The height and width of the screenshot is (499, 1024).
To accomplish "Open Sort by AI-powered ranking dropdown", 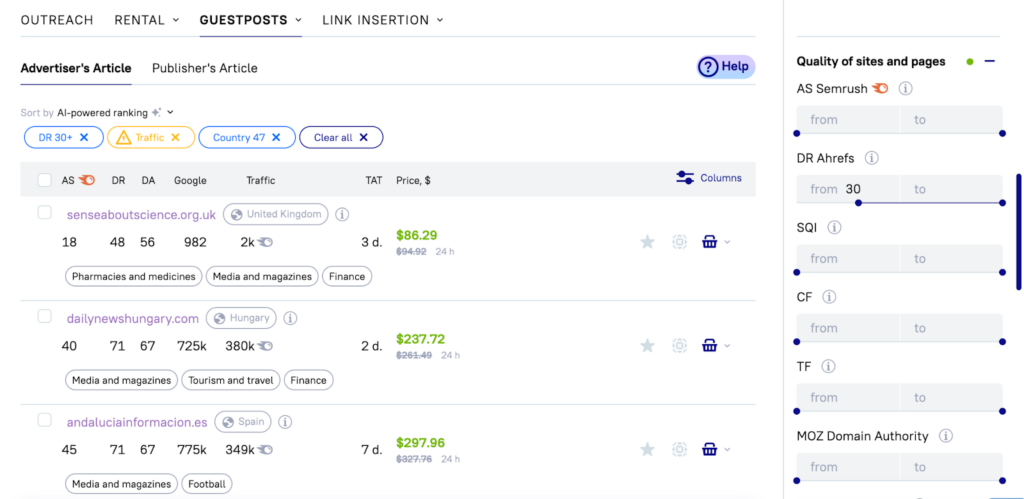I will 170,113.
